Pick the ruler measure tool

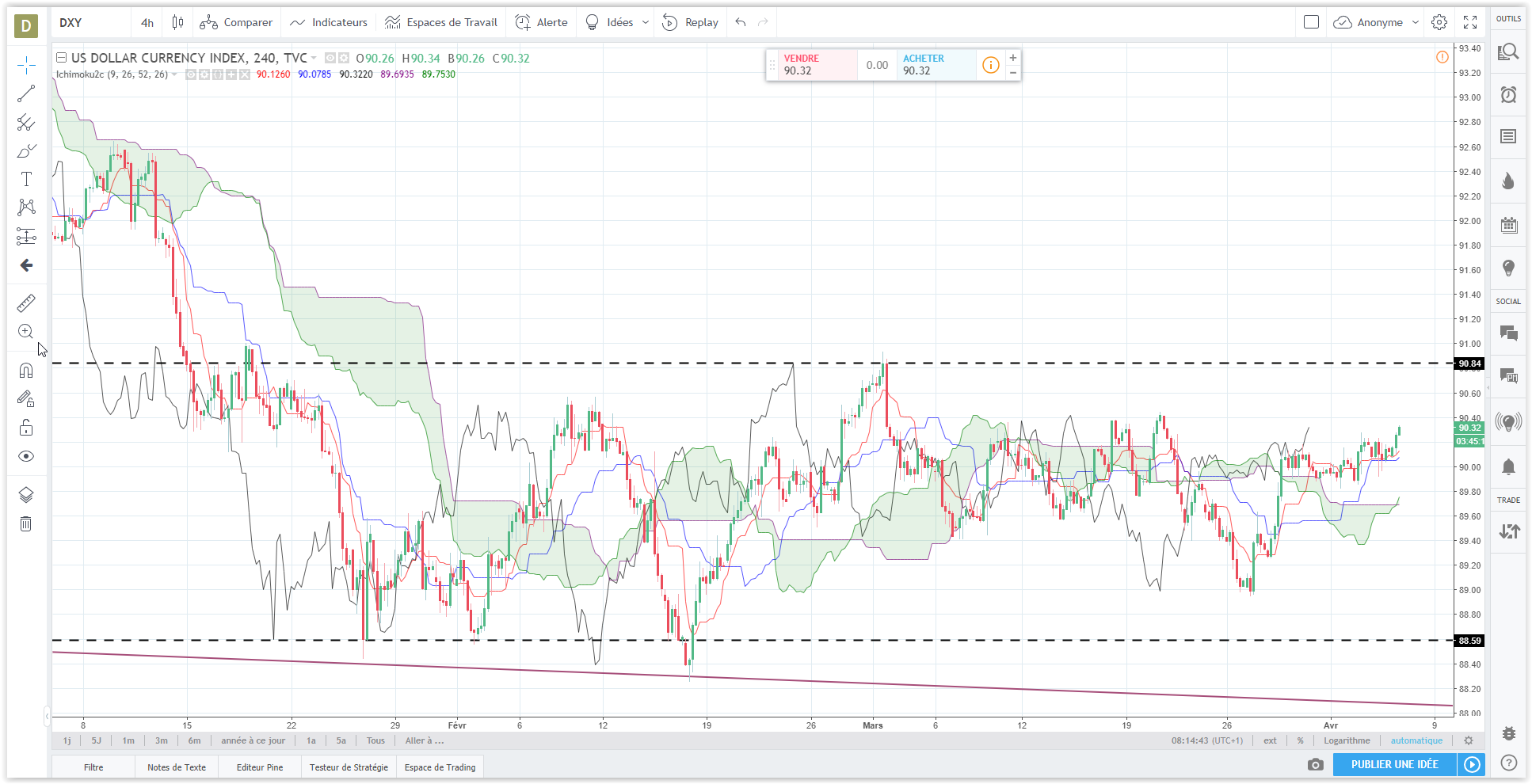(26, 303)
